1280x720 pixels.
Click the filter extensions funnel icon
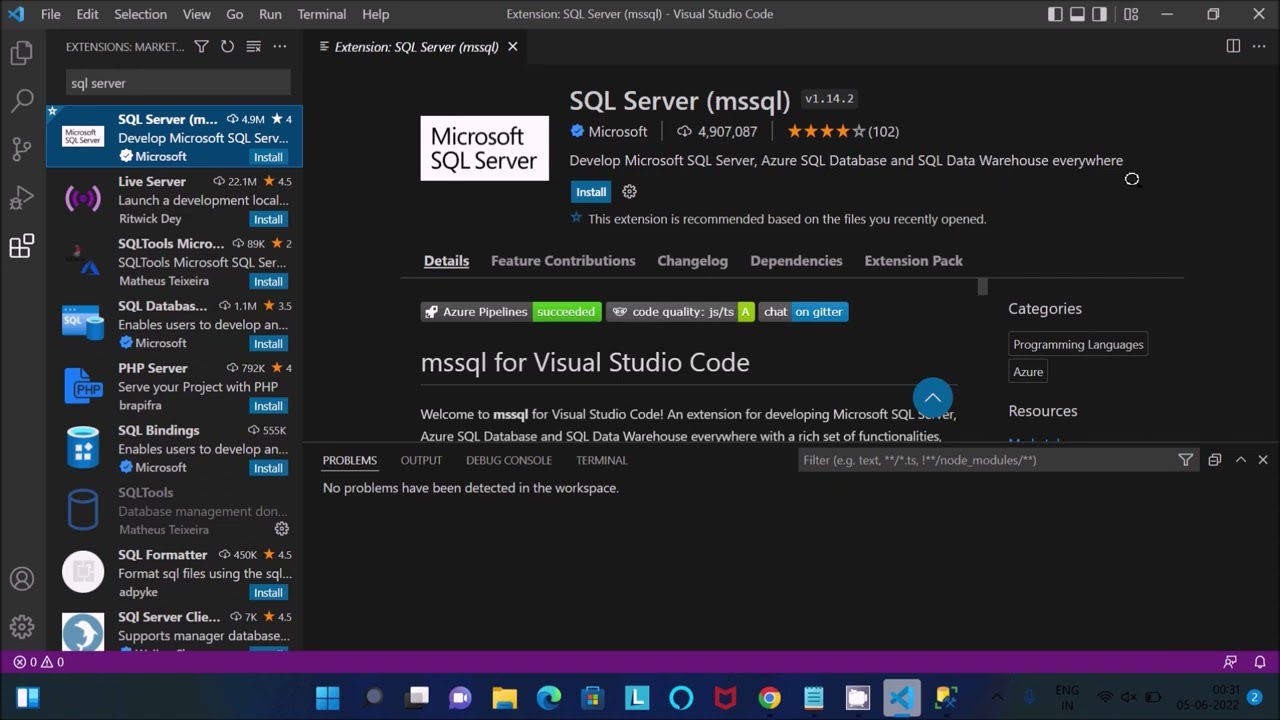pos(201,47)
